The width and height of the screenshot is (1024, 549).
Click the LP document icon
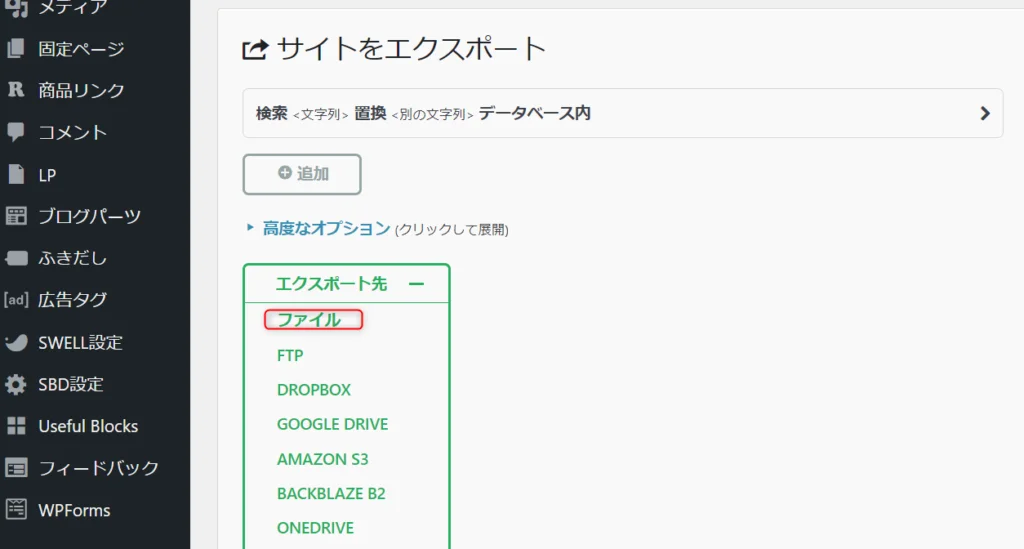[16, 174]
